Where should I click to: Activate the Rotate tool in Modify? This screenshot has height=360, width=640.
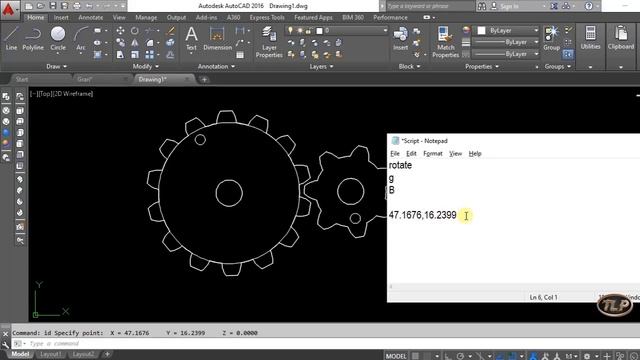tap(135, 31)
